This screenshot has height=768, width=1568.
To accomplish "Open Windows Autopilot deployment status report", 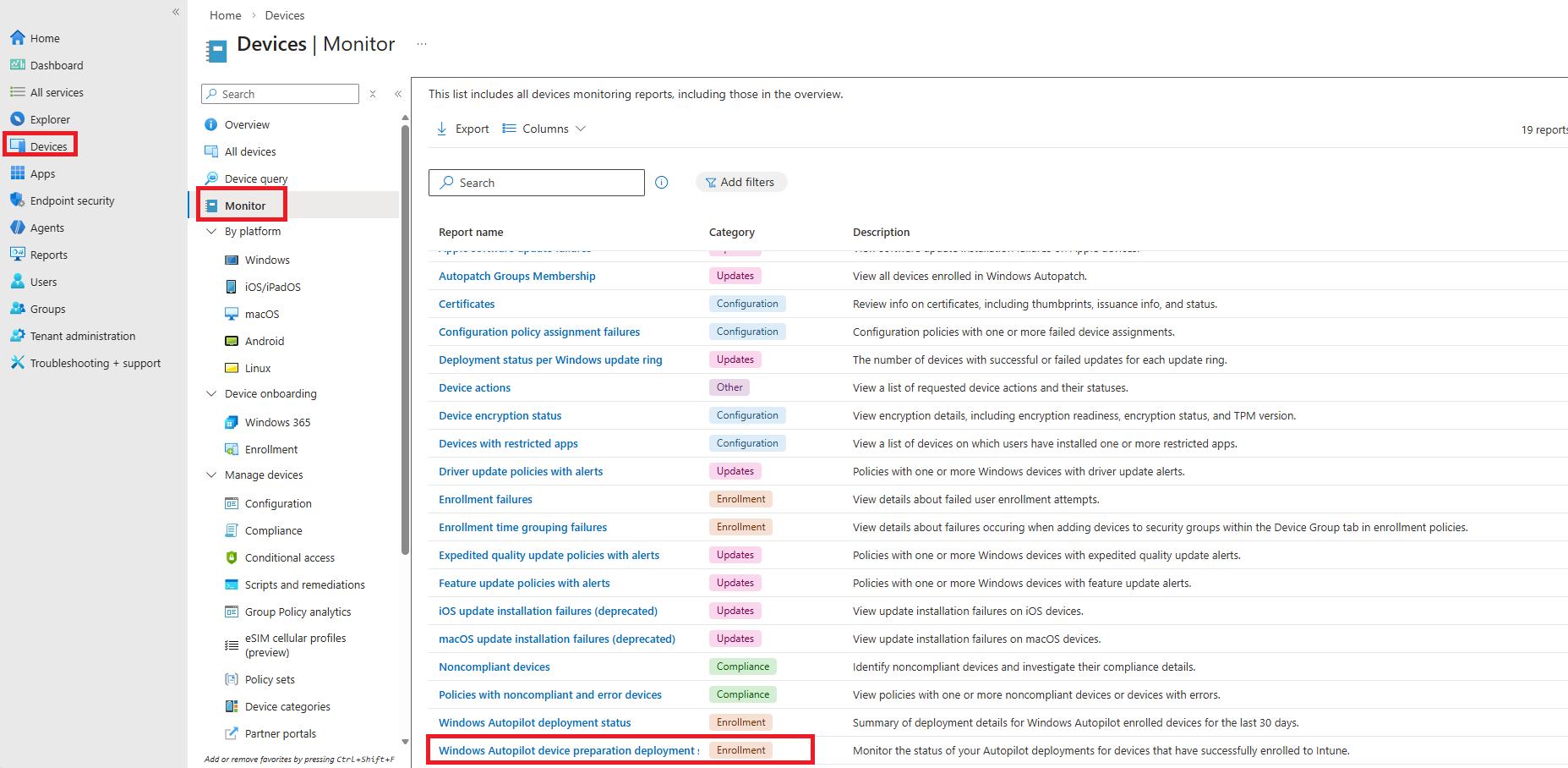I will click(x=535, y=722).
